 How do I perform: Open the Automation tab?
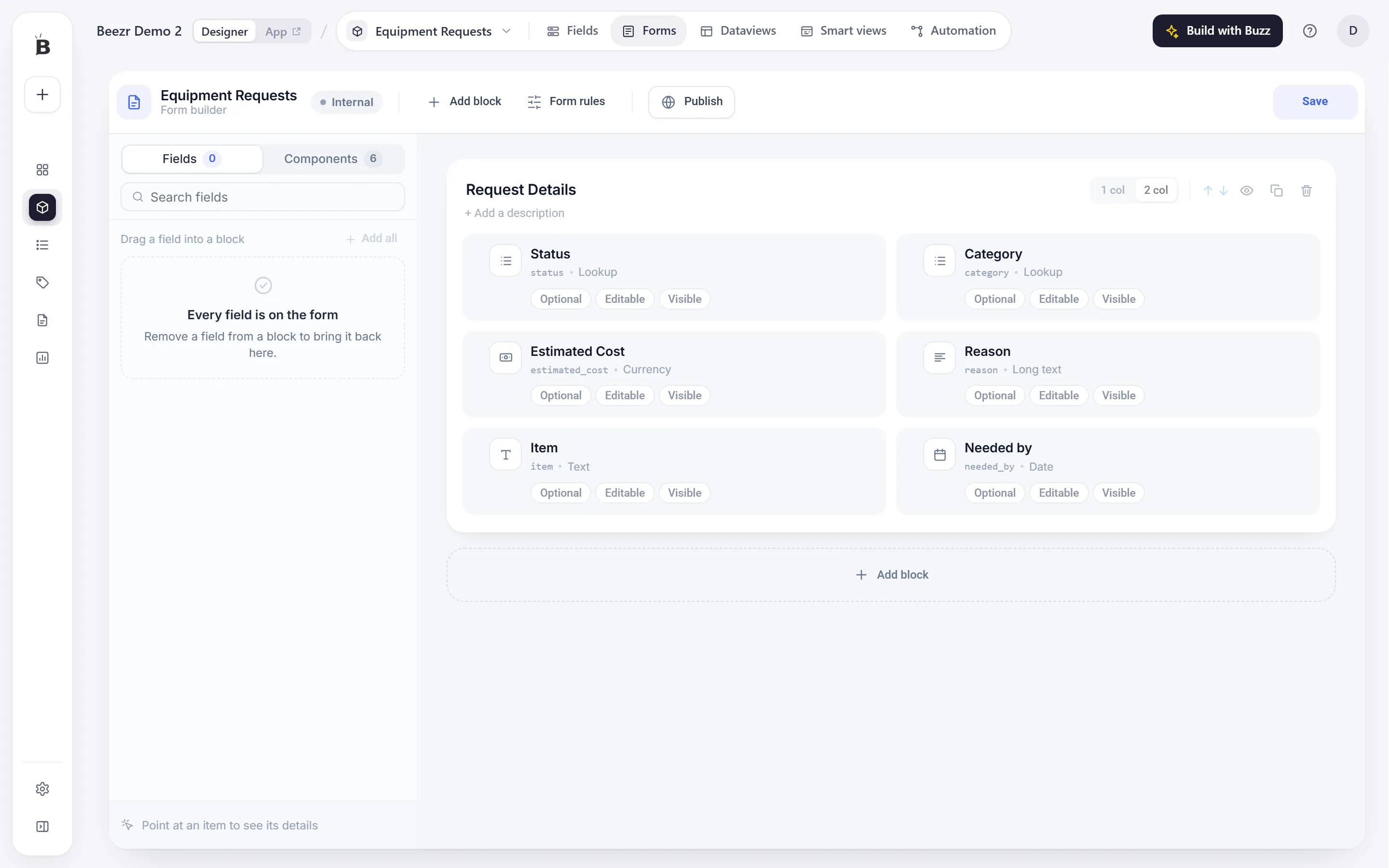click(x=953, y=31)
